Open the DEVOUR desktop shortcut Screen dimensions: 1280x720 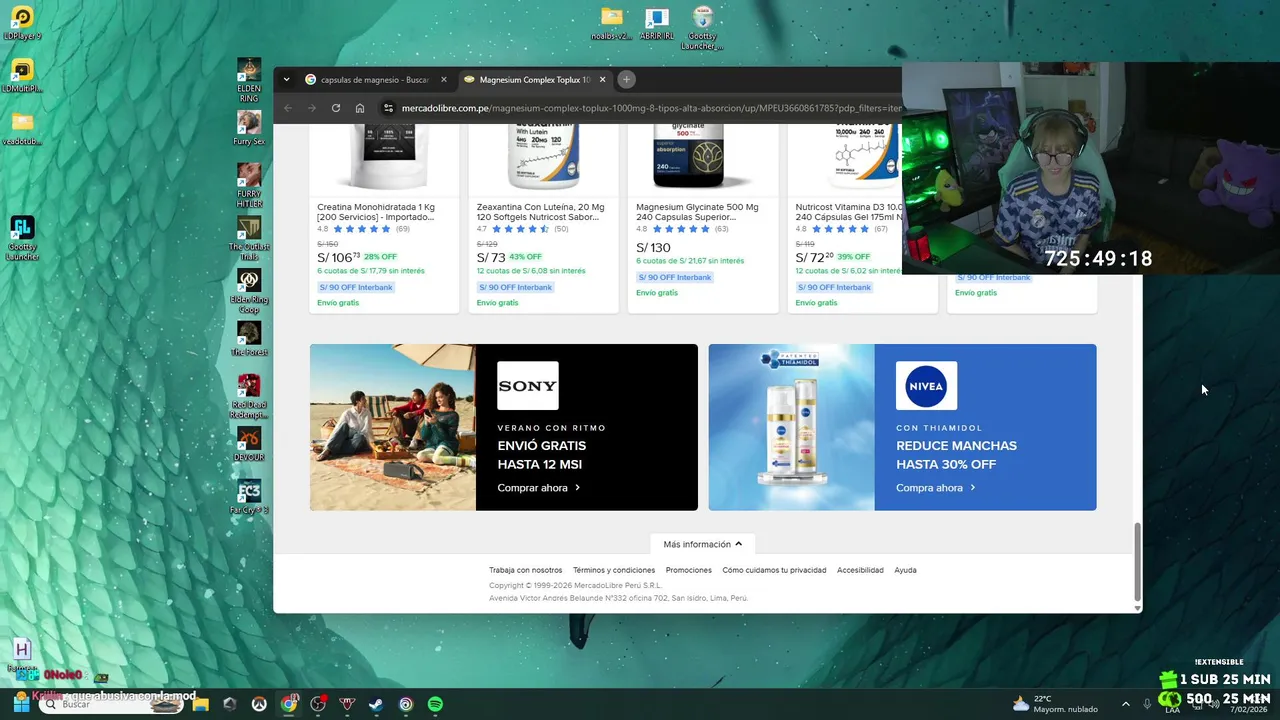pos(249,444)
